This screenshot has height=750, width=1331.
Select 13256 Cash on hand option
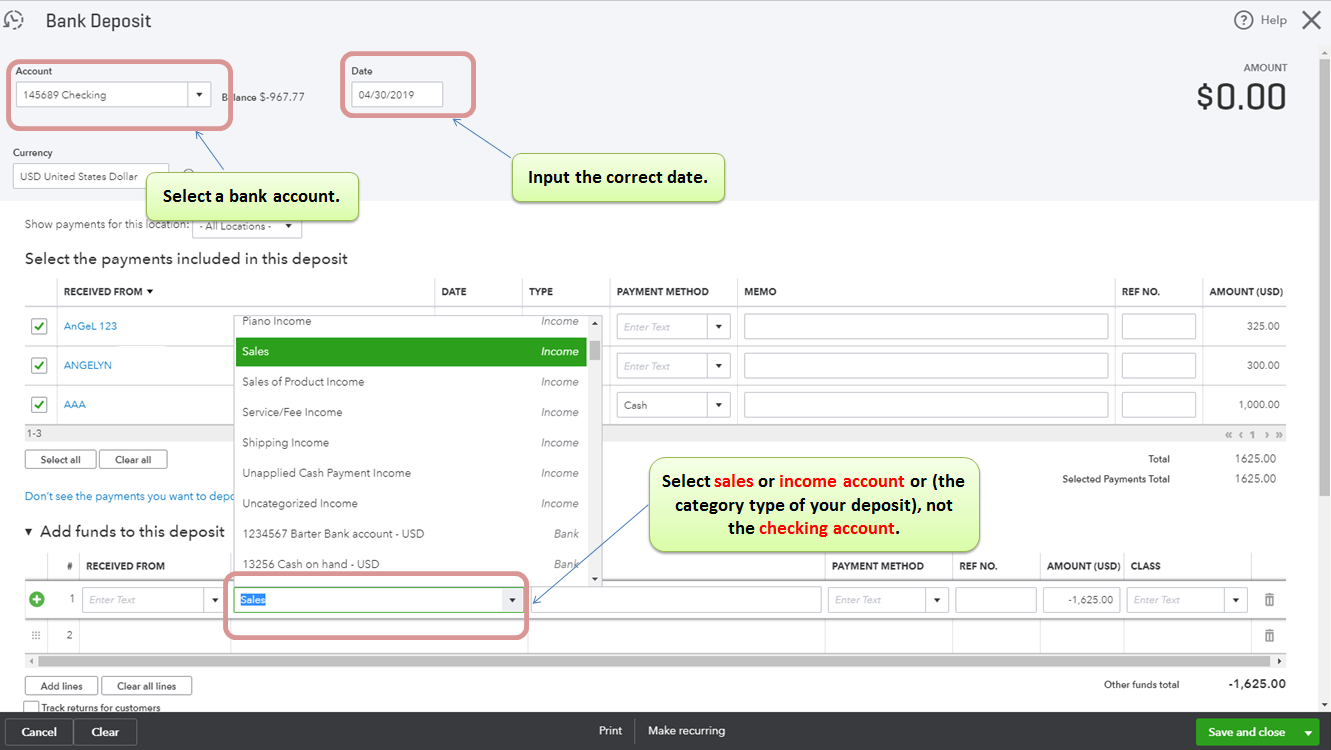pyautogui.click(x=411, y=564)
